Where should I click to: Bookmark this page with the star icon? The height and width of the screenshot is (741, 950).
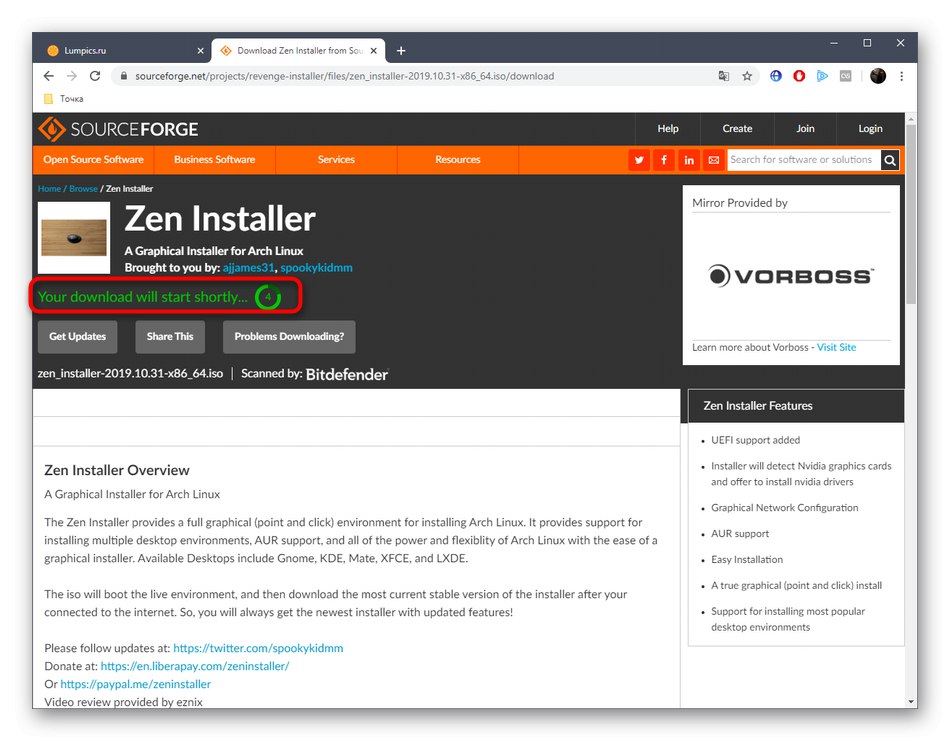(747, 76)
